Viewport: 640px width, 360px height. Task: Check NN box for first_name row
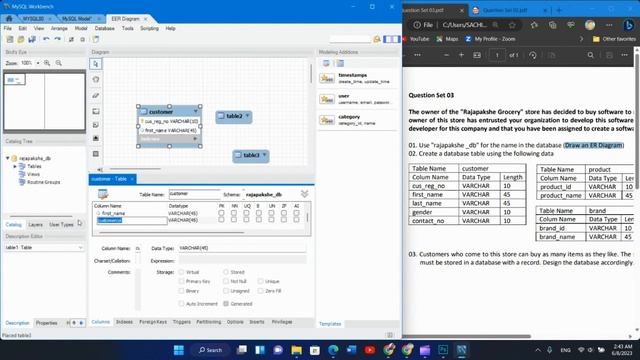pyautogui.click(x=234, y=213)
